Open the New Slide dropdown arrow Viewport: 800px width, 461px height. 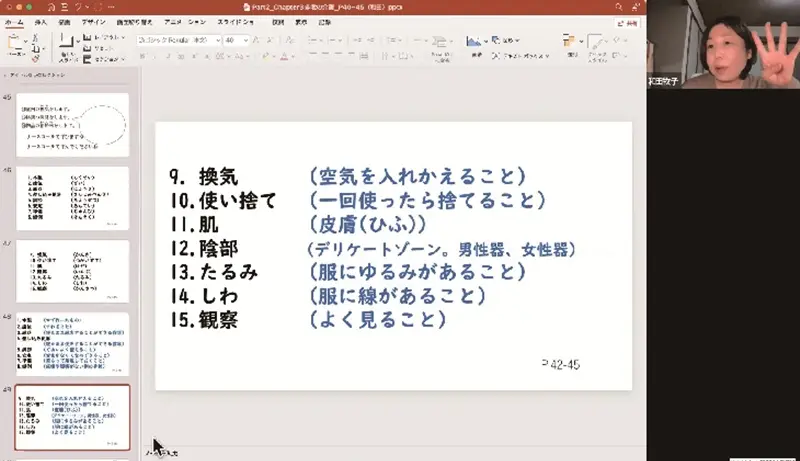tap(77, 41)
